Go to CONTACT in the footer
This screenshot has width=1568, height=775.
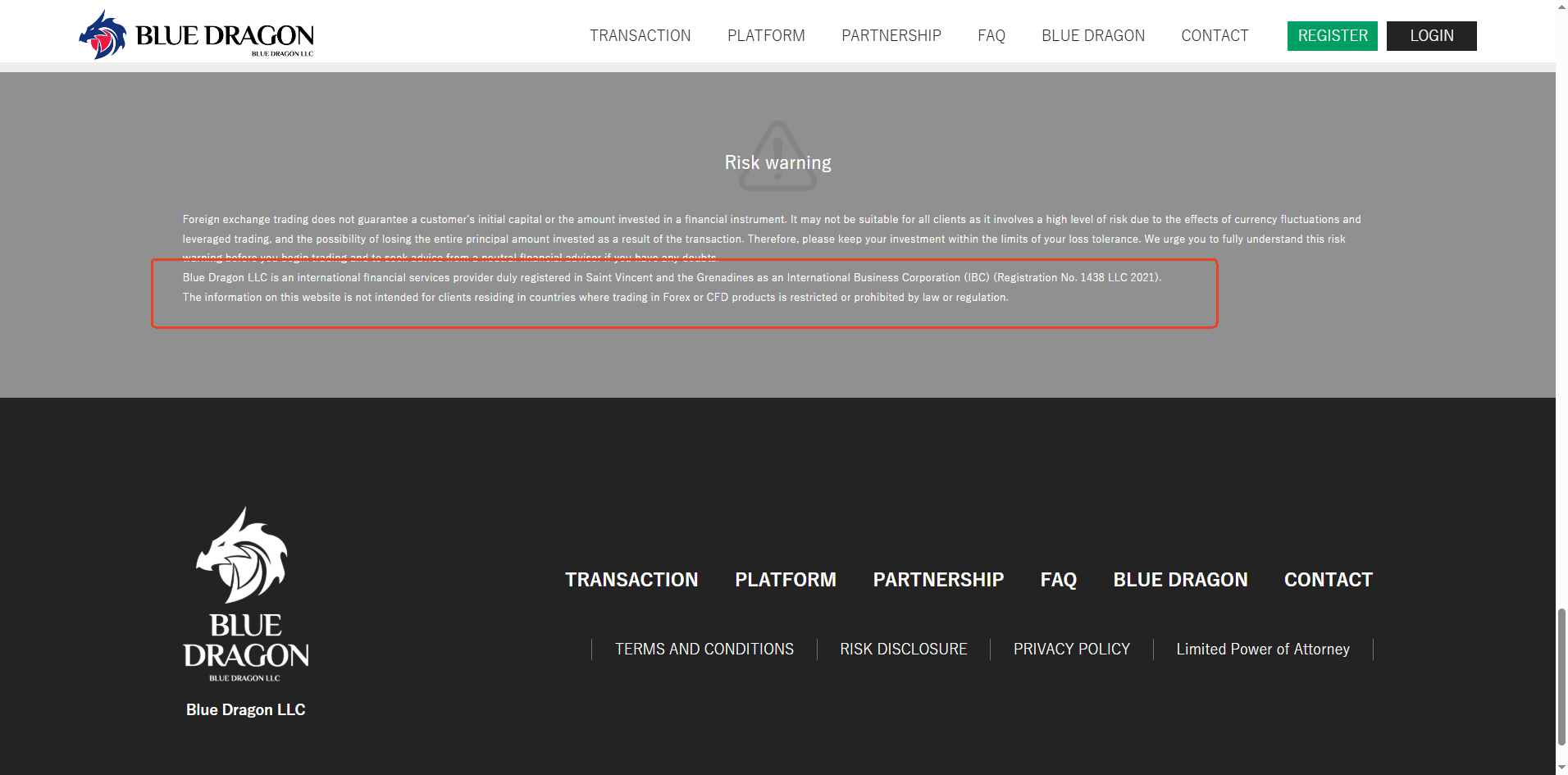pyautogui.click(x=1329, y=580)
